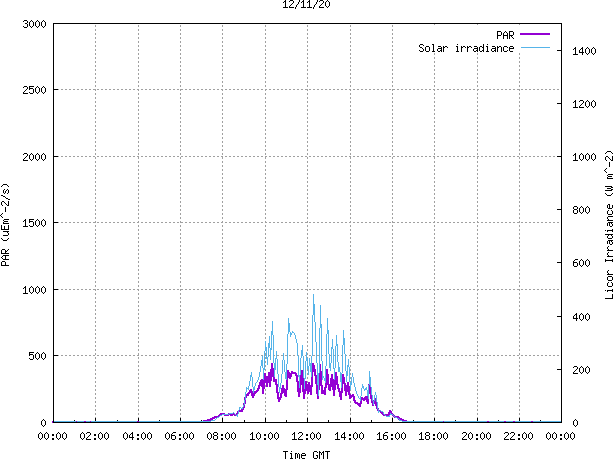The image size is (613, 459).
Task: Click the Solar irradiance legend text
Action: pos(466,48)
